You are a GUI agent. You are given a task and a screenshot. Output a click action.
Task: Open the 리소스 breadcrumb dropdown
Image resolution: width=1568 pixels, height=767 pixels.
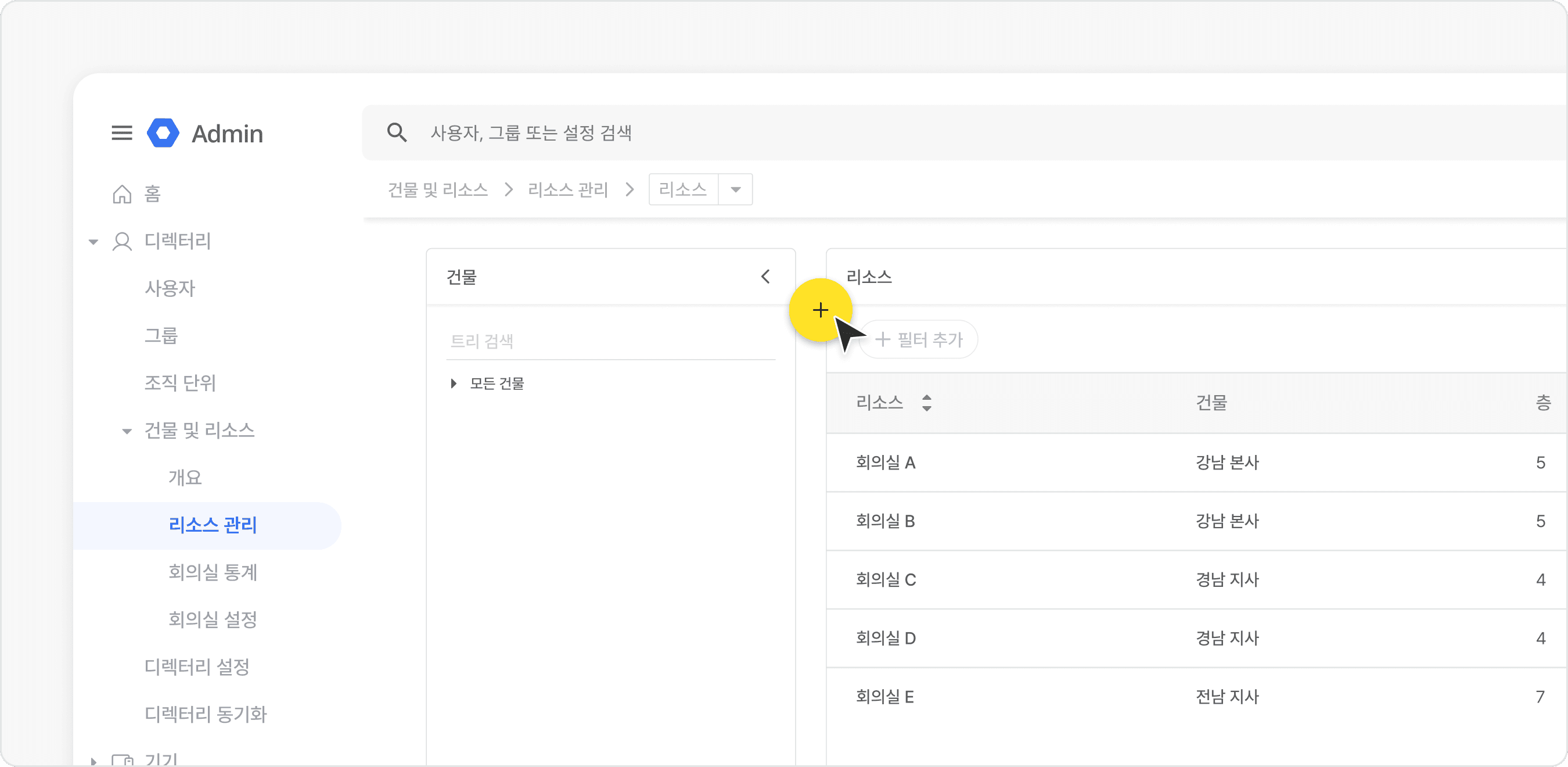(735, 189)
